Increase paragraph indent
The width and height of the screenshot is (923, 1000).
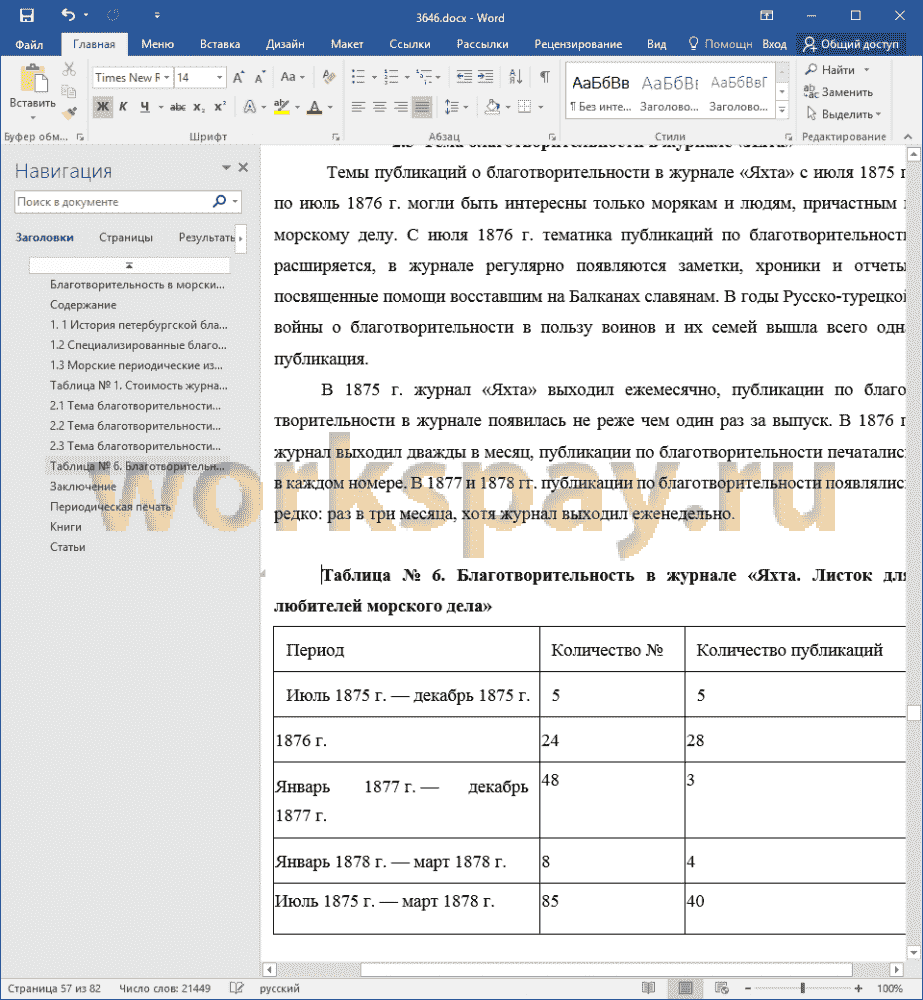click(x=485, y=77)
